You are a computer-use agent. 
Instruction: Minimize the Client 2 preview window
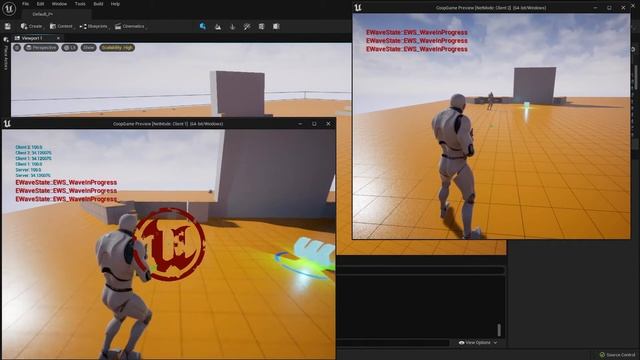click(595, 8)
